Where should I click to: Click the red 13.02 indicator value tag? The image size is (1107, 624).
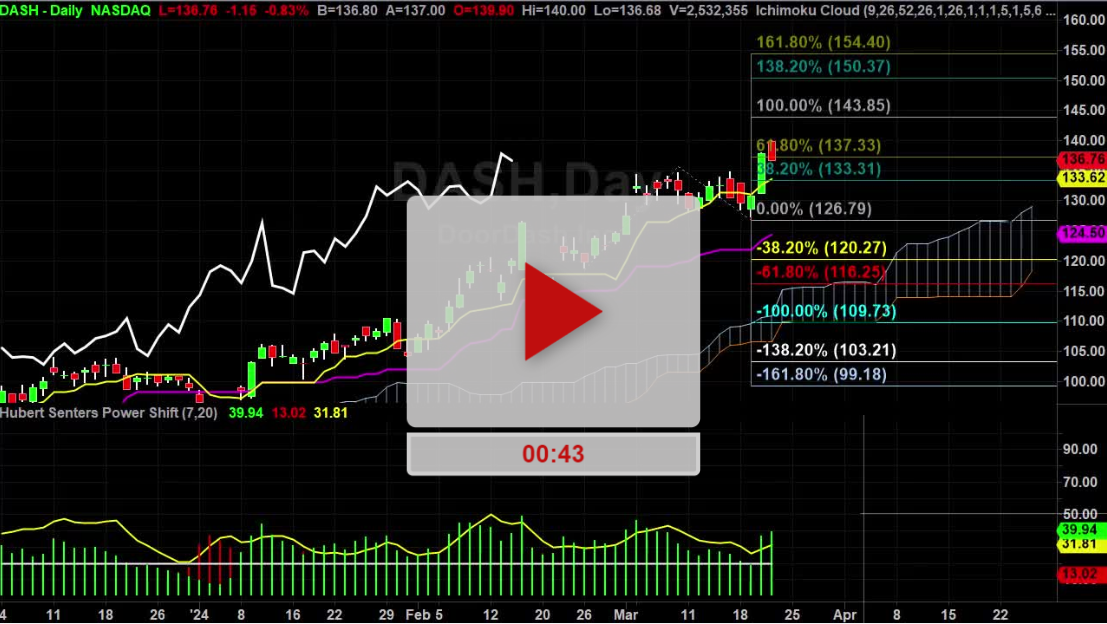click(x=1078, y=574)
